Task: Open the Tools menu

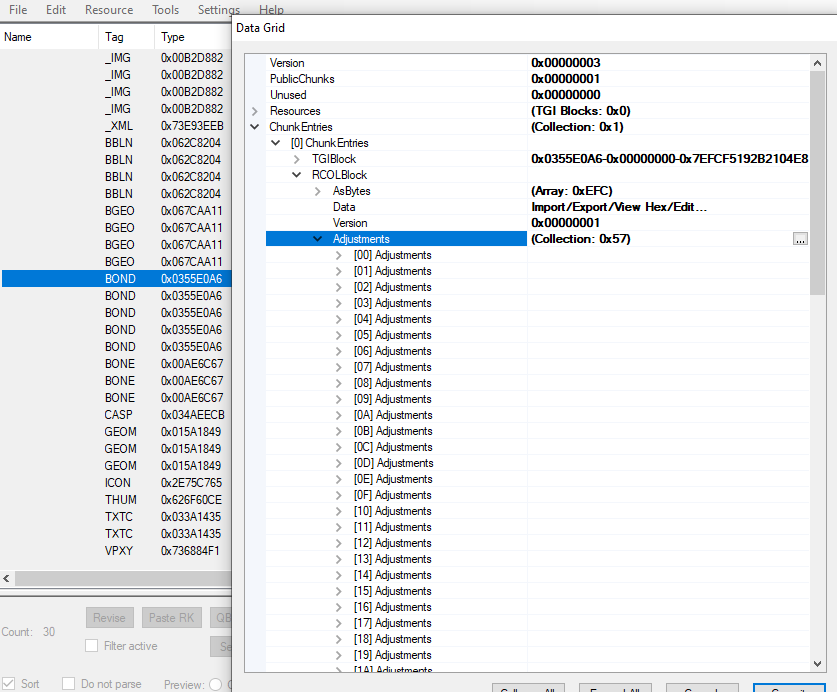Action: point(165,10)
